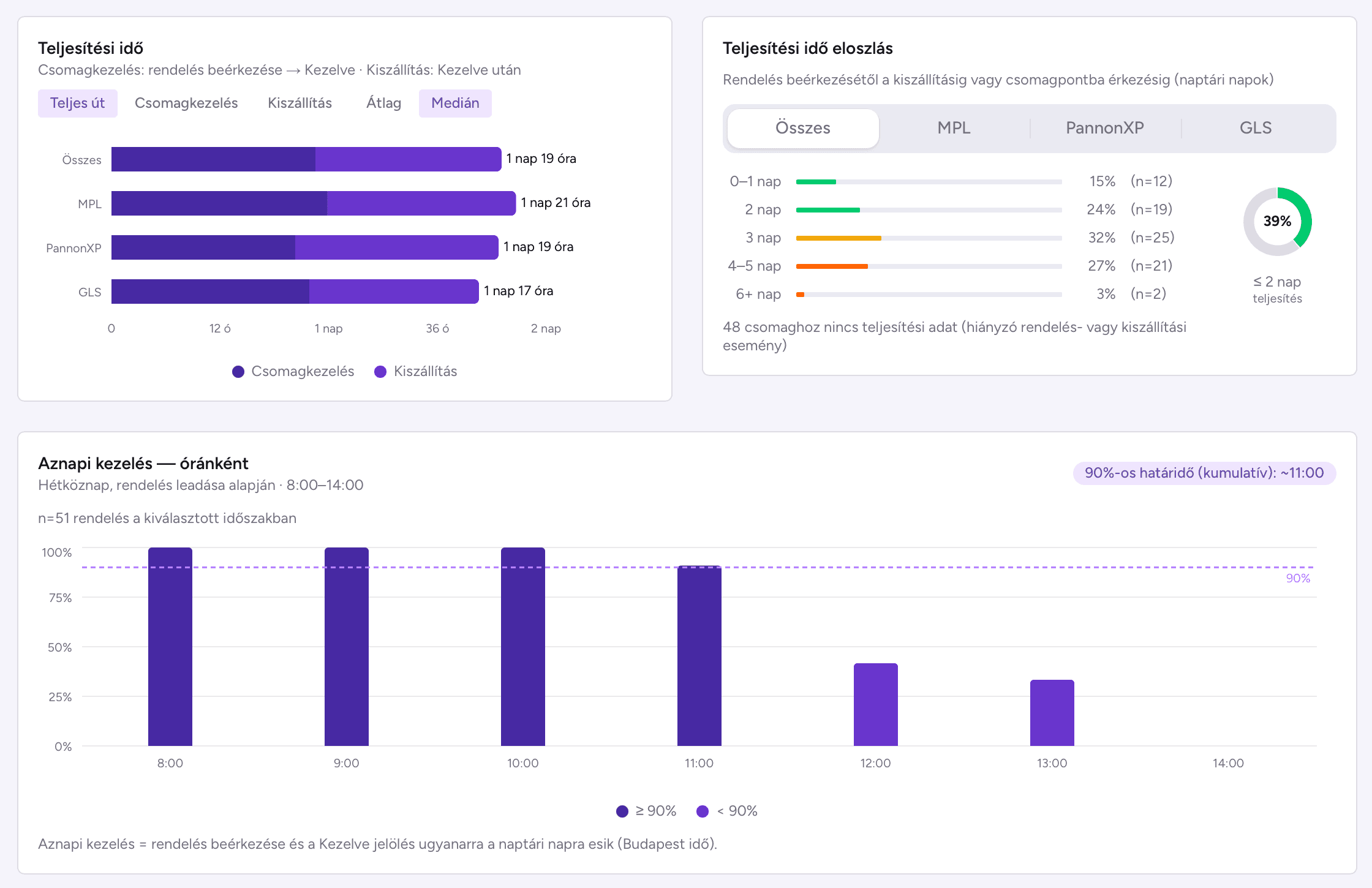Image resolution: width=1372 pixels, height=888 pixels.
Task: Switch to Kiszállítás view
Action: coord(300,103)
